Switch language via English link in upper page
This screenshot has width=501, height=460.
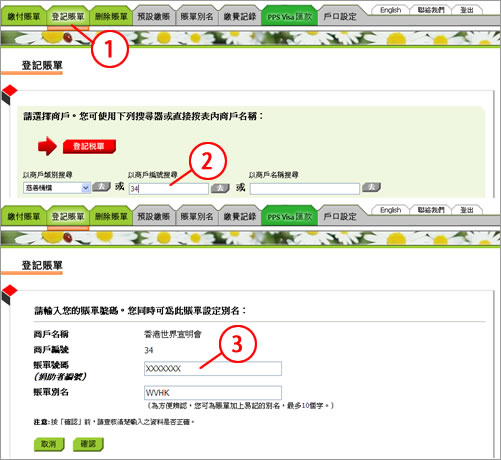pyautogui.click(x=391, y=10)
